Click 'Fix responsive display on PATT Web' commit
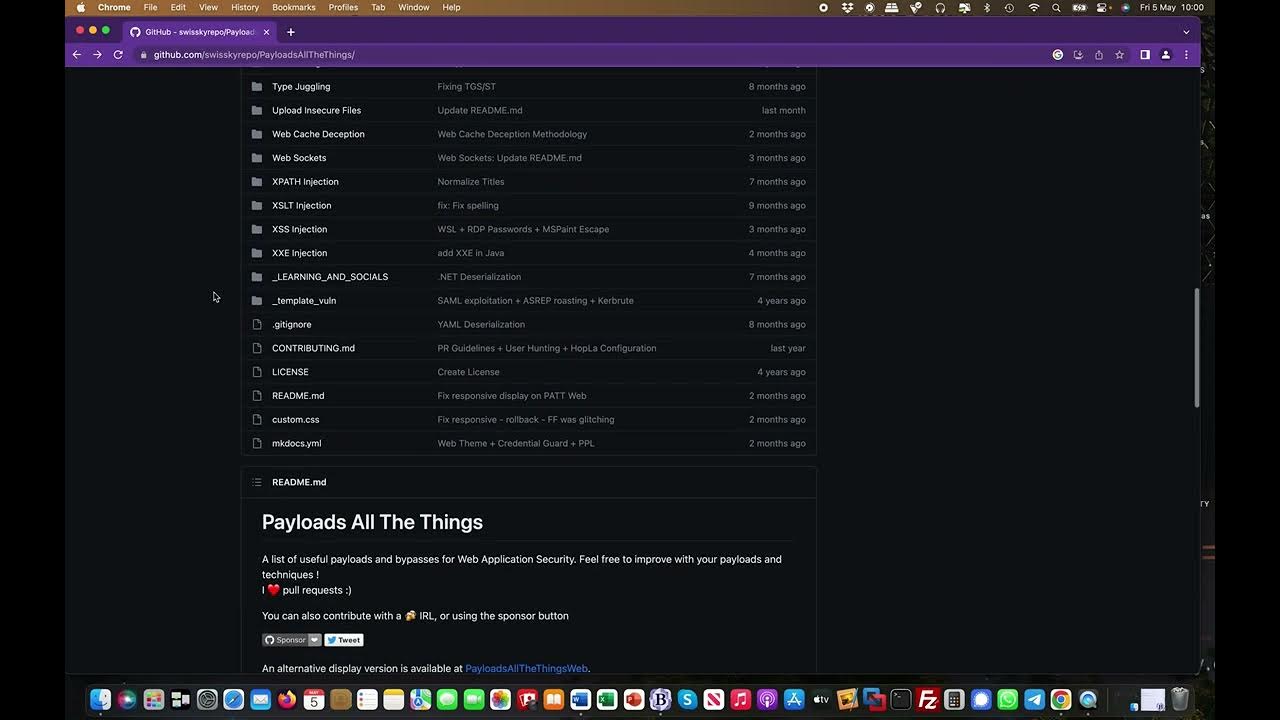1280x720 pixels. point(512,396)
